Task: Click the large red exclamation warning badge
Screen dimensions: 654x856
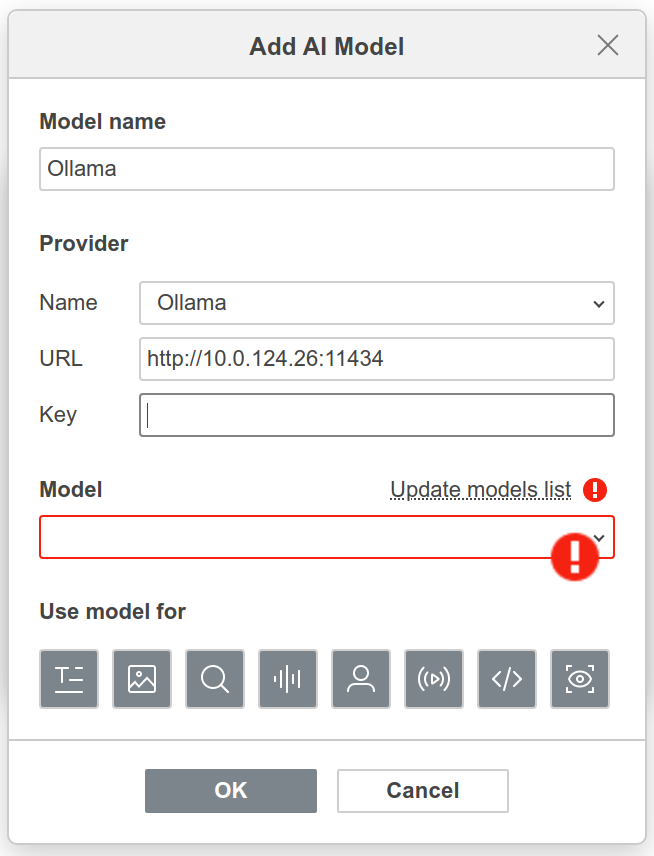Action: [x=574, y=557]
